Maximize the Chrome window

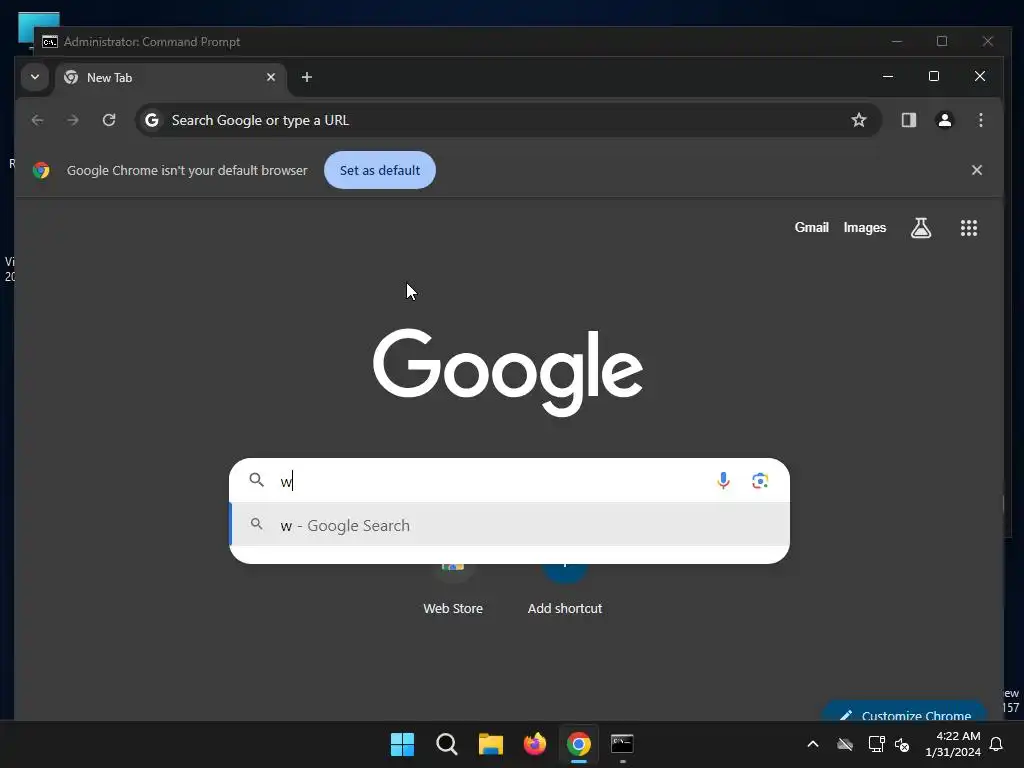point(934,76)
